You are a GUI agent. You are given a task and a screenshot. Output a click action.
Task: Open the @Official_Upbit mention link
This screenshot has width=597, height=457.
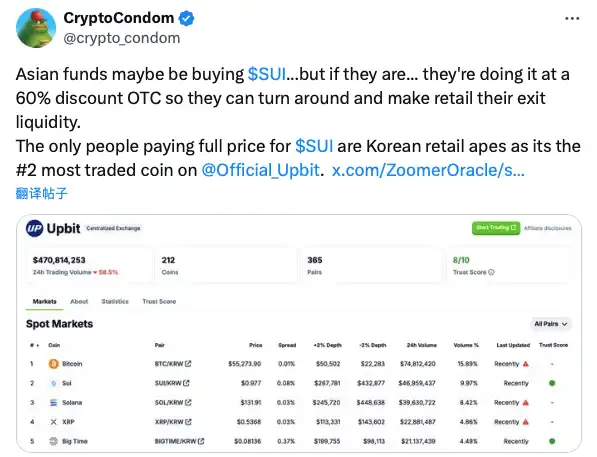coord(260,170)
